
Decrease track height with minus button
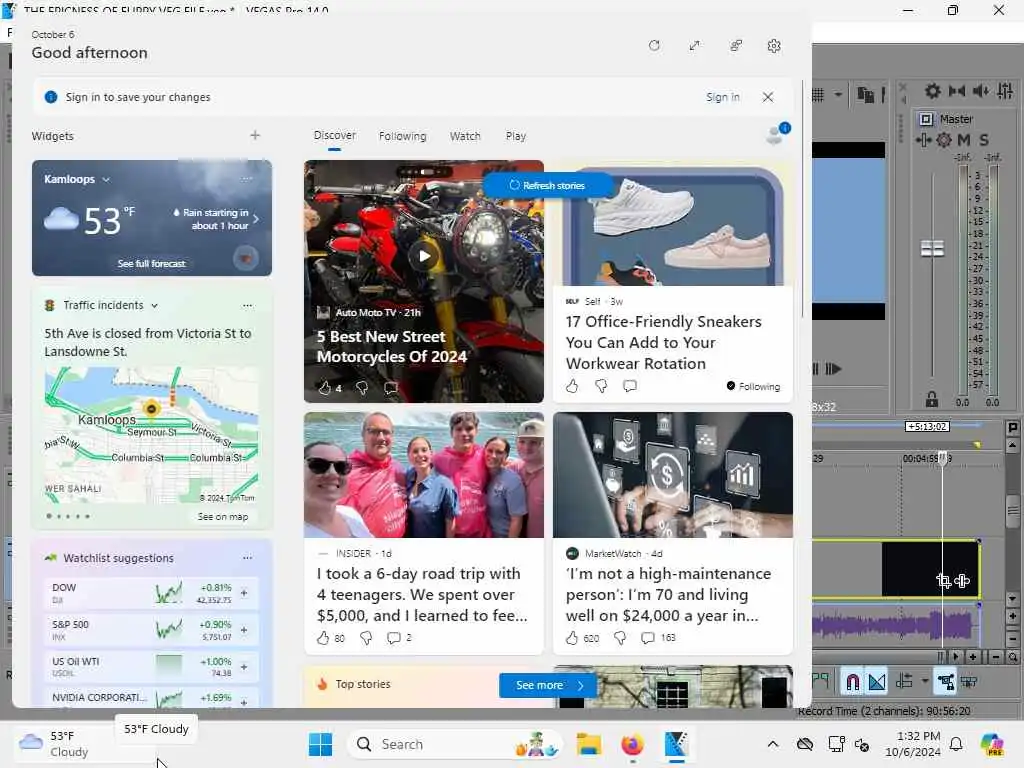1012,638
